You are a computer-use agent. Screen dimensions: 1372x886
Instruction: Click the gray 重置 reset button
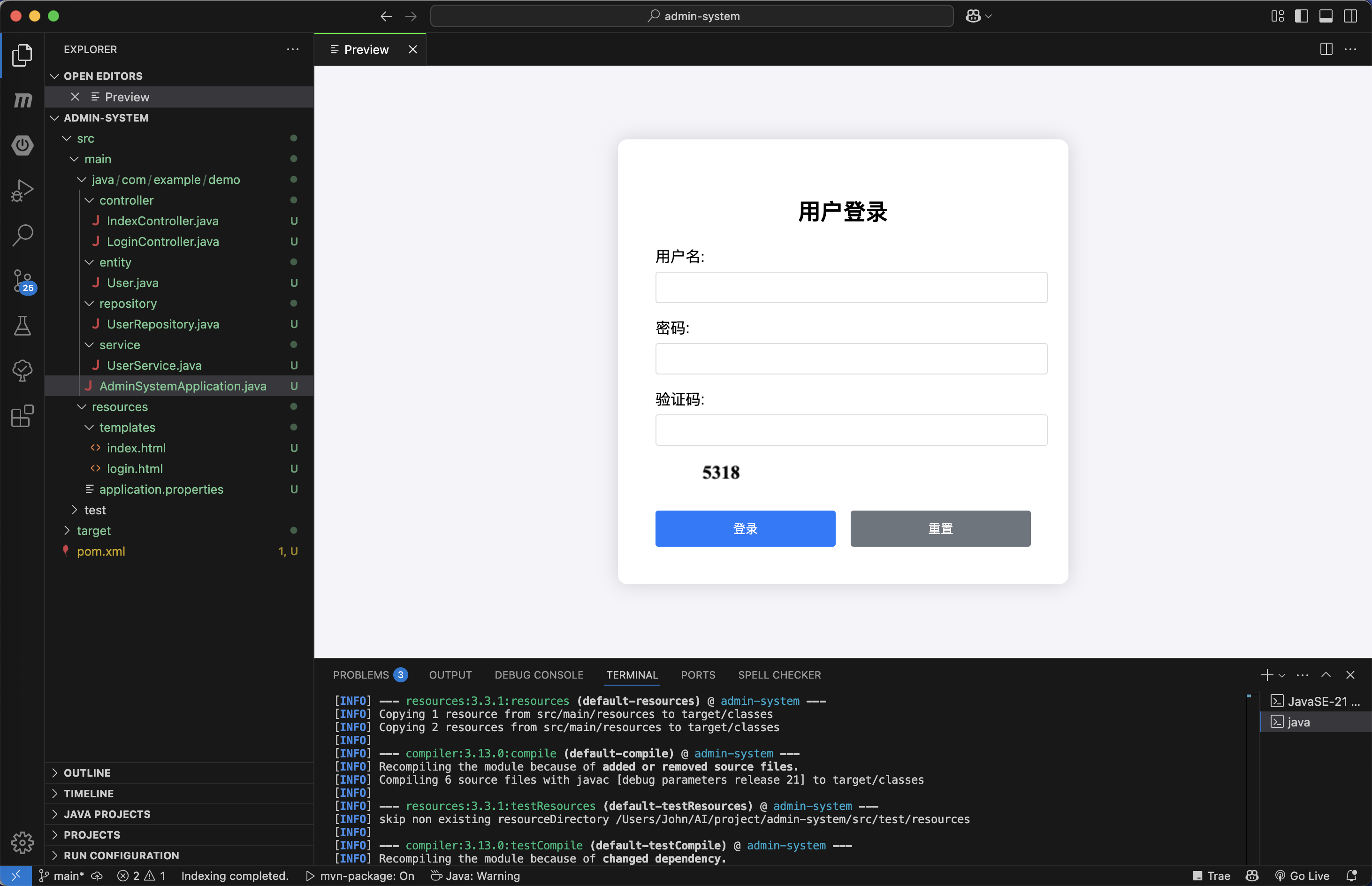940,528
